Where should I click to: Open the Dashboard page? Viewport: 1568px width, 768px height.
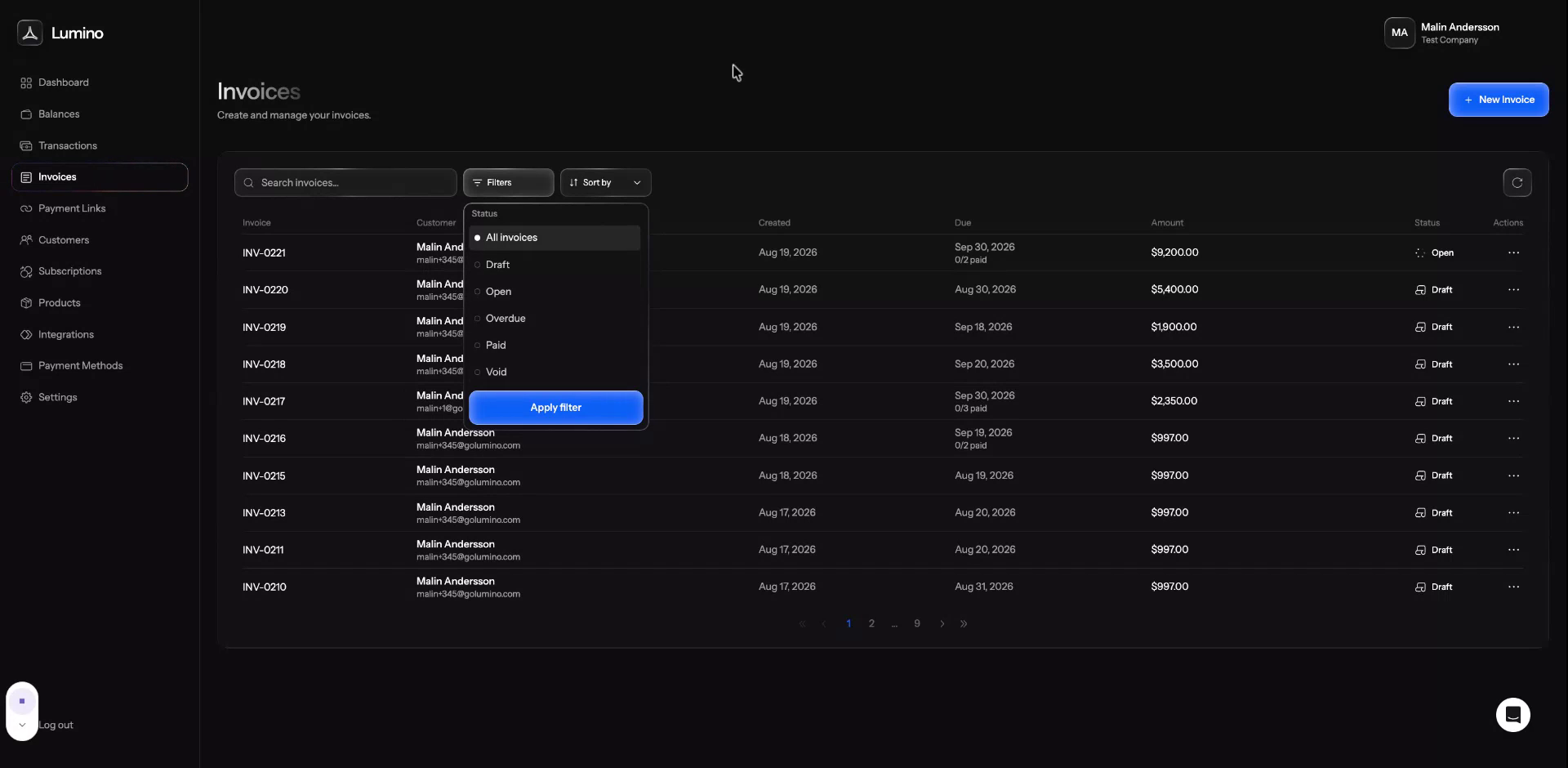pos(63,83)
